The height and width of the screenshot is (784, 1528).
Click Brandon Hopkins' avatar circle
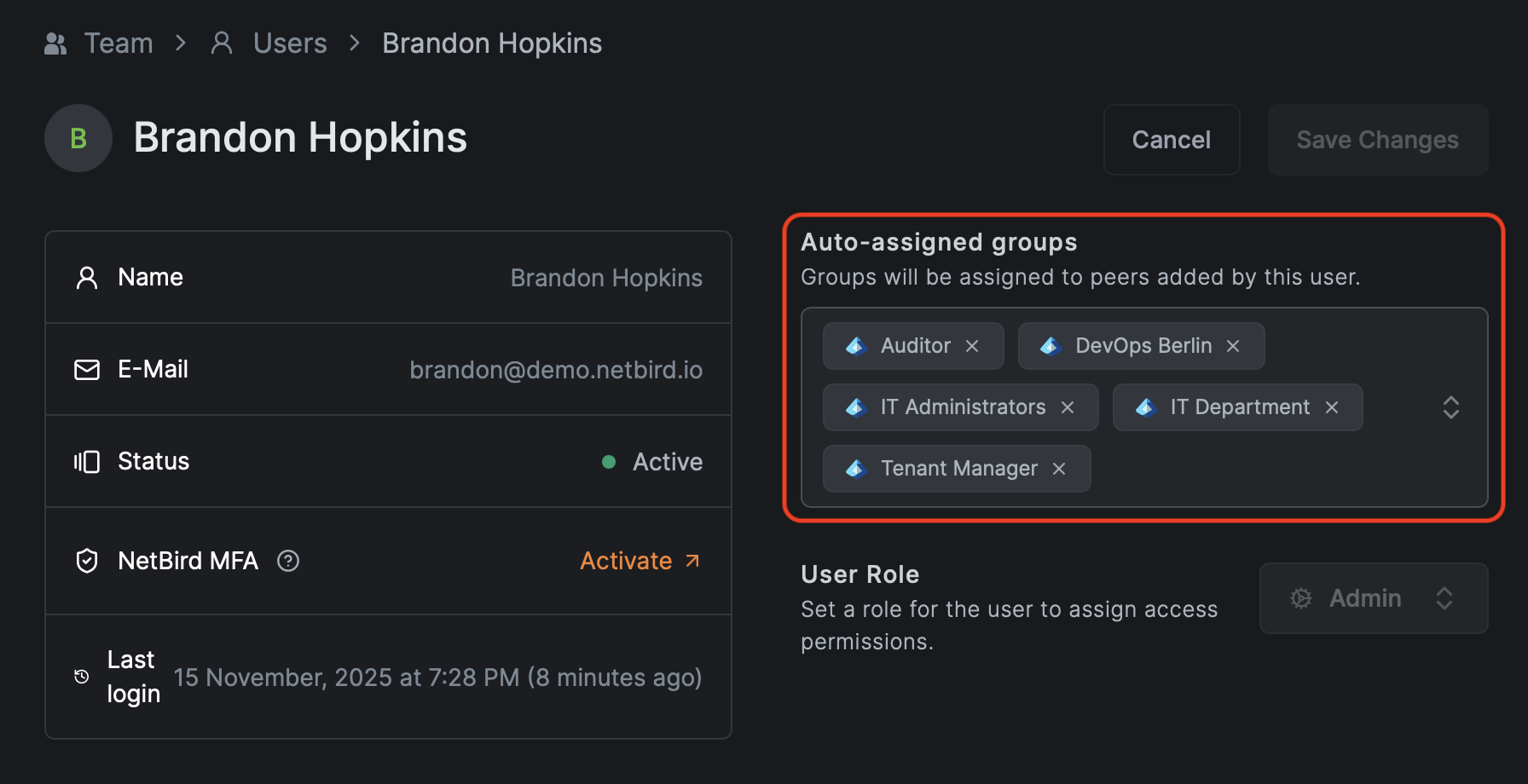click(78, 138)
